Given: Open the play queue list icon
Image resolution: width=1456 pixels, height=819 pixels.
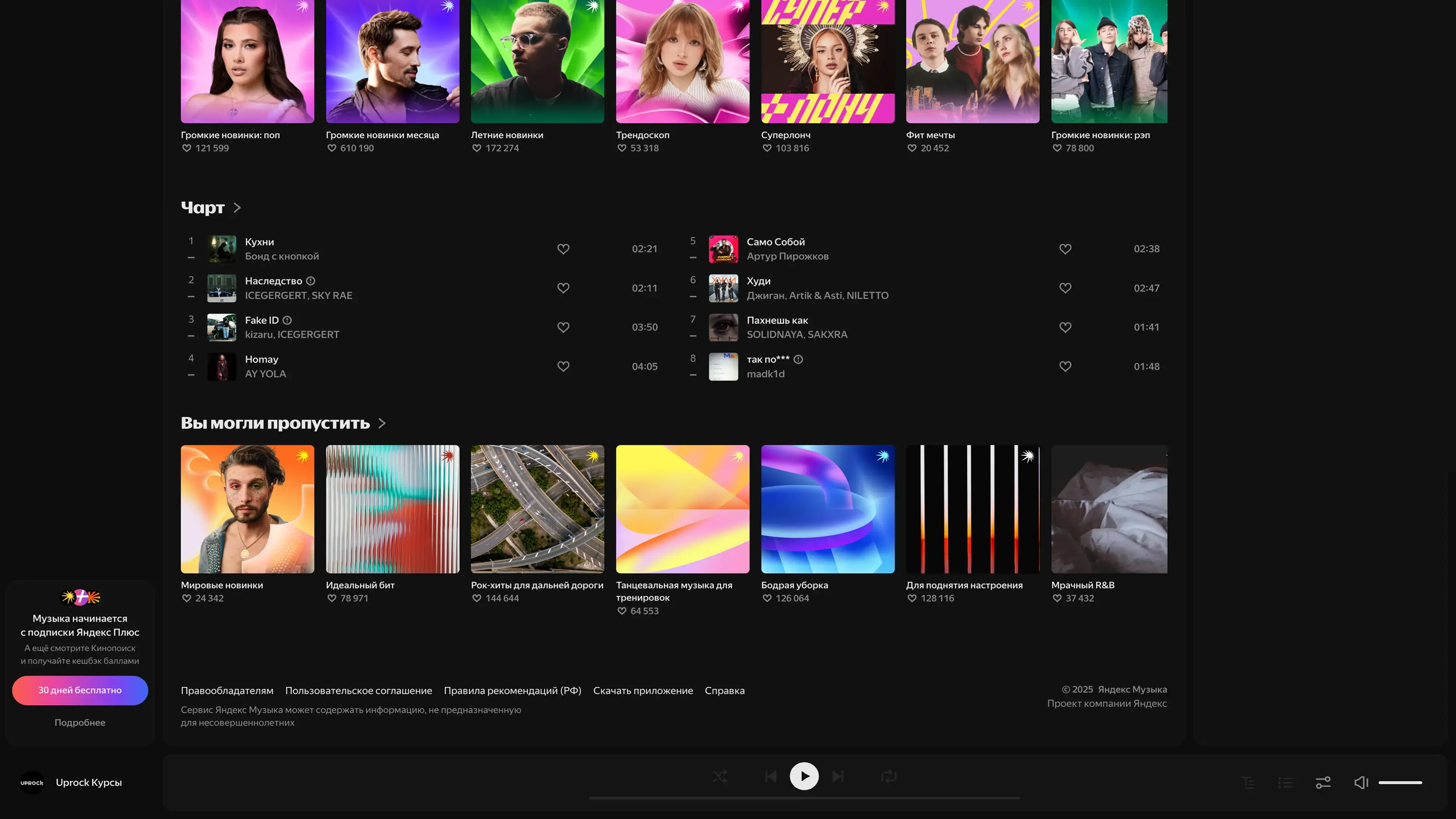Looking at the screenshot, I should pos(1285,782).
